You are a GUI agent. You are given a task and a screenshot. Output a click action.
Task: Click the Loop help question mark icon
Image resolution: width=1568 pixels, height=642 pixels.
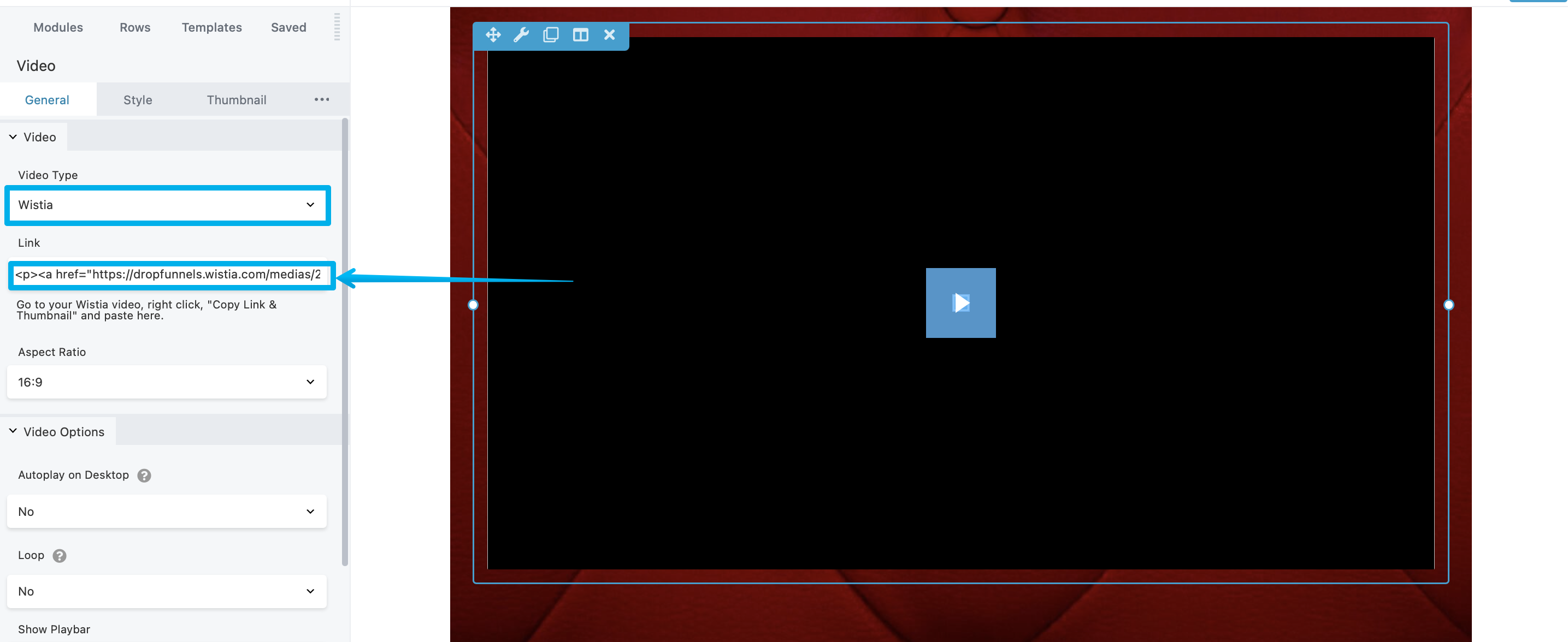click(59, 556)
